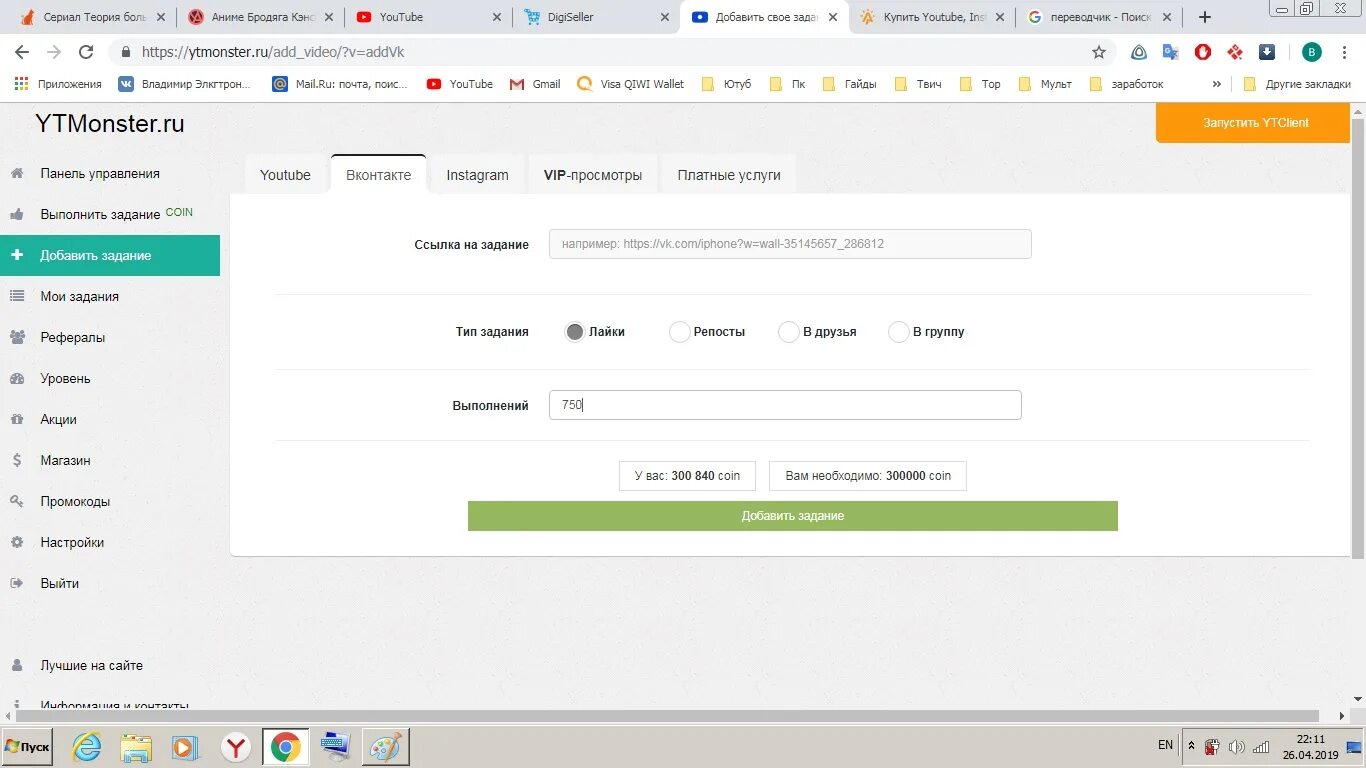Viewport: 1366px width, 768px height.
Task: Click the browser back arrow
Action: point(22,52)
